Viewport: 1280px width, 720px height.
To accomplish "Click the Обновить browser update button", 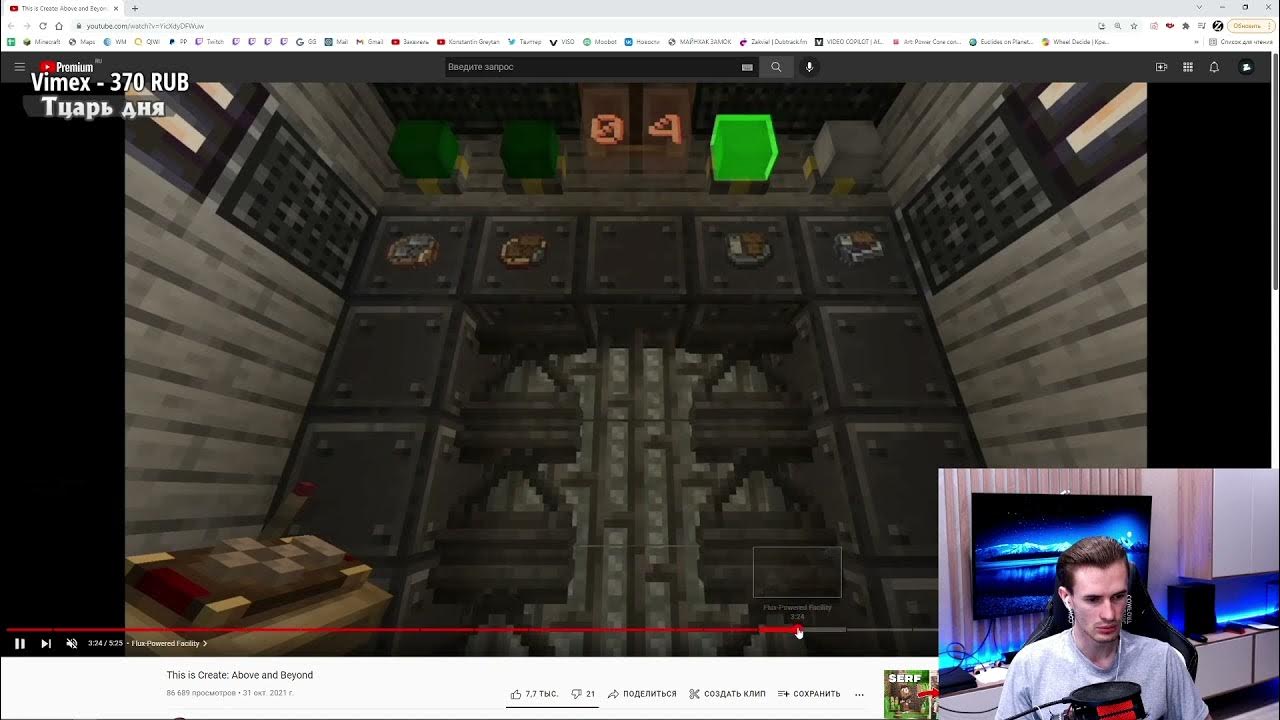I will [1251, 26].
